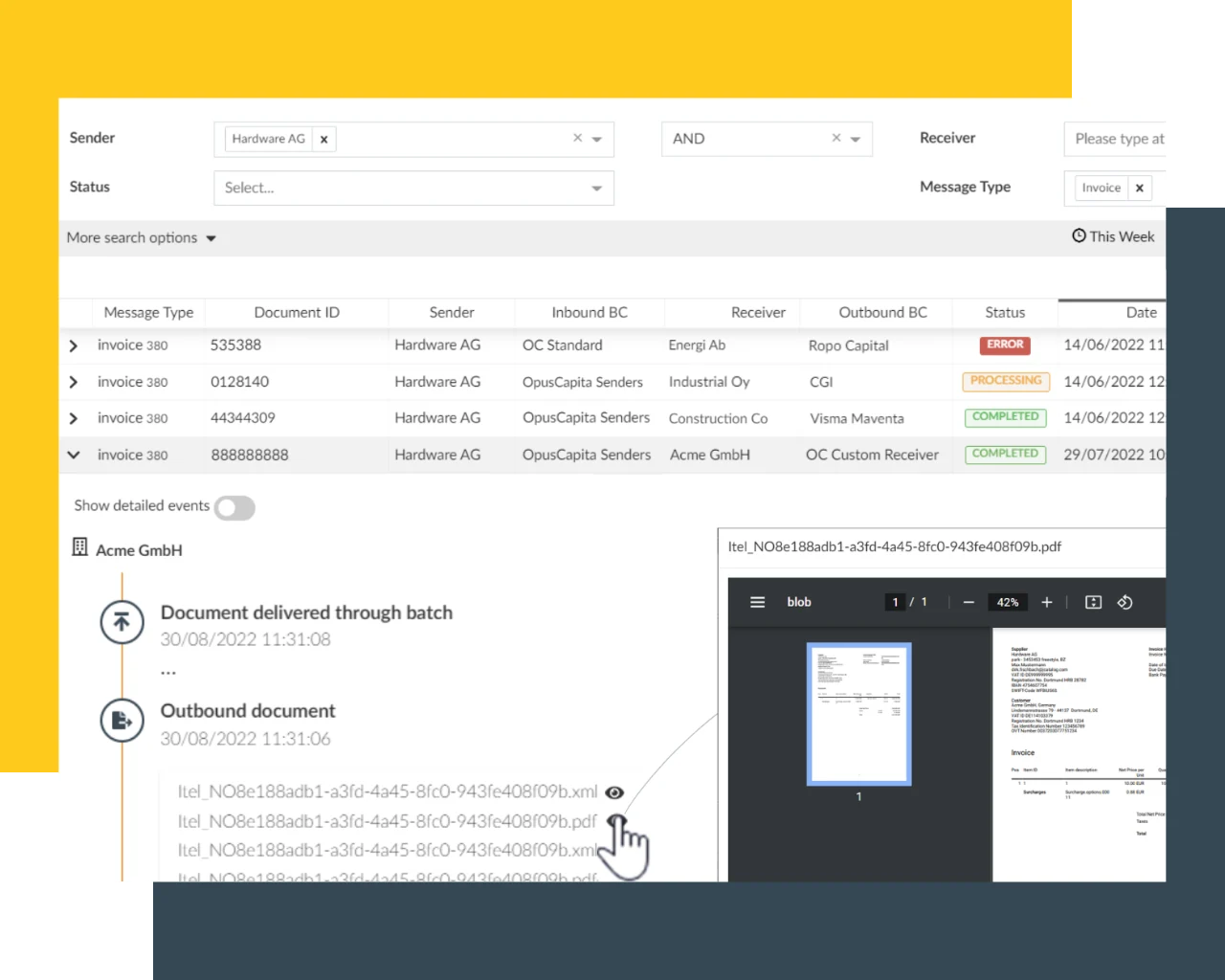1225x980 pixels.
Task: Open the Sender dropdown arrow
Action: click(597, 140)
